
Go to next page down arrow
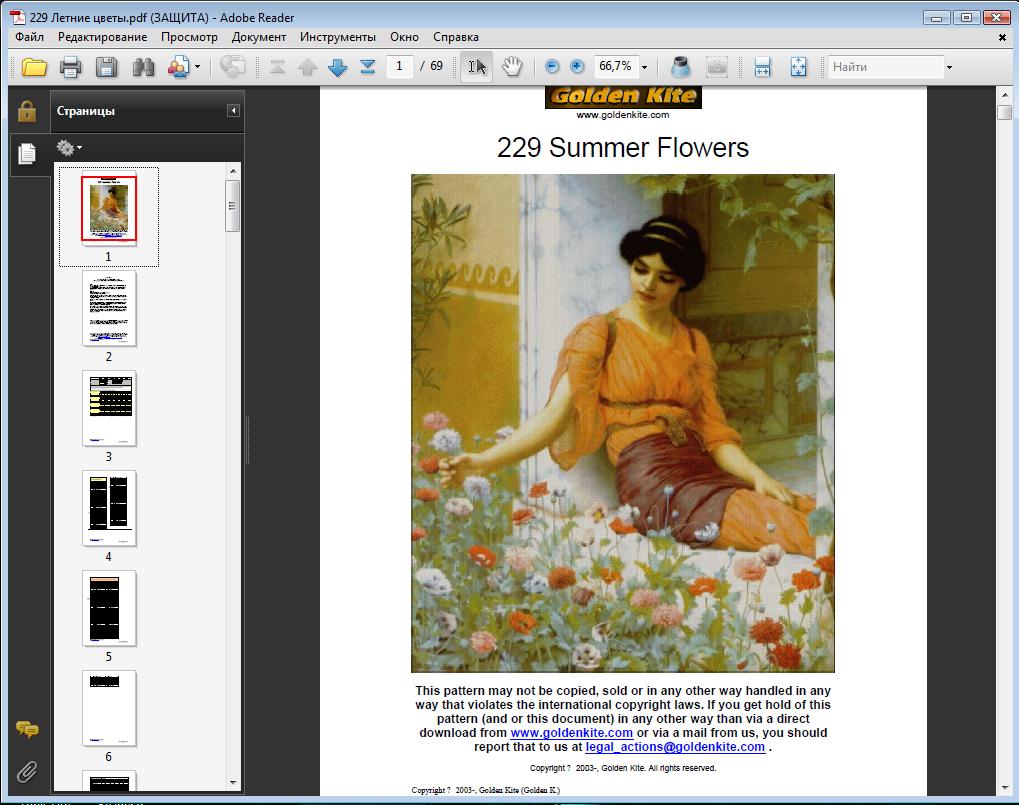point(337,67)
